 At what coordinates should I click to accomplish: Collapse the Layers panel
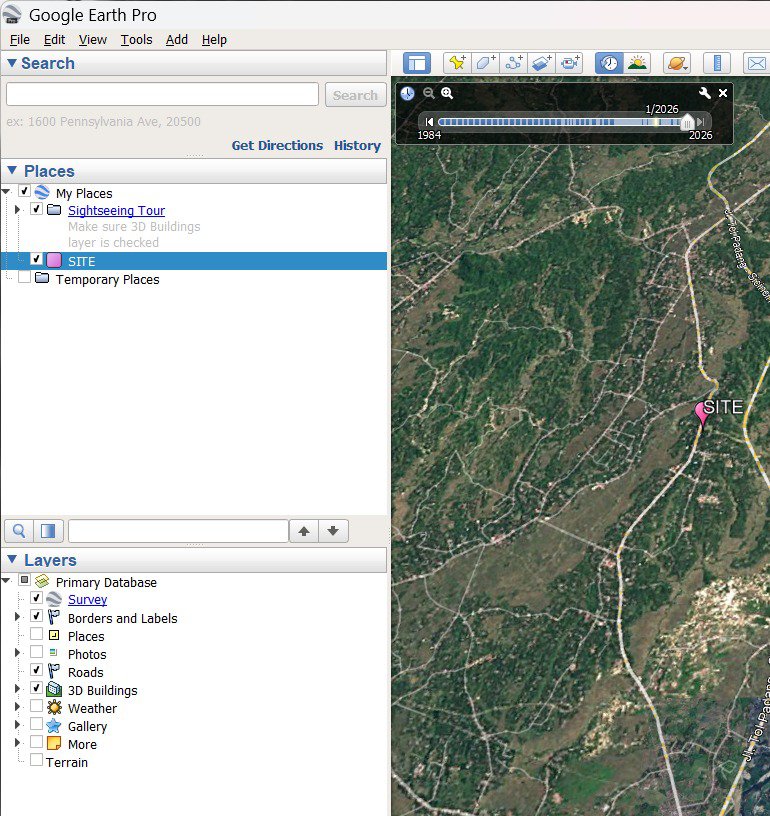coord(12,559)
